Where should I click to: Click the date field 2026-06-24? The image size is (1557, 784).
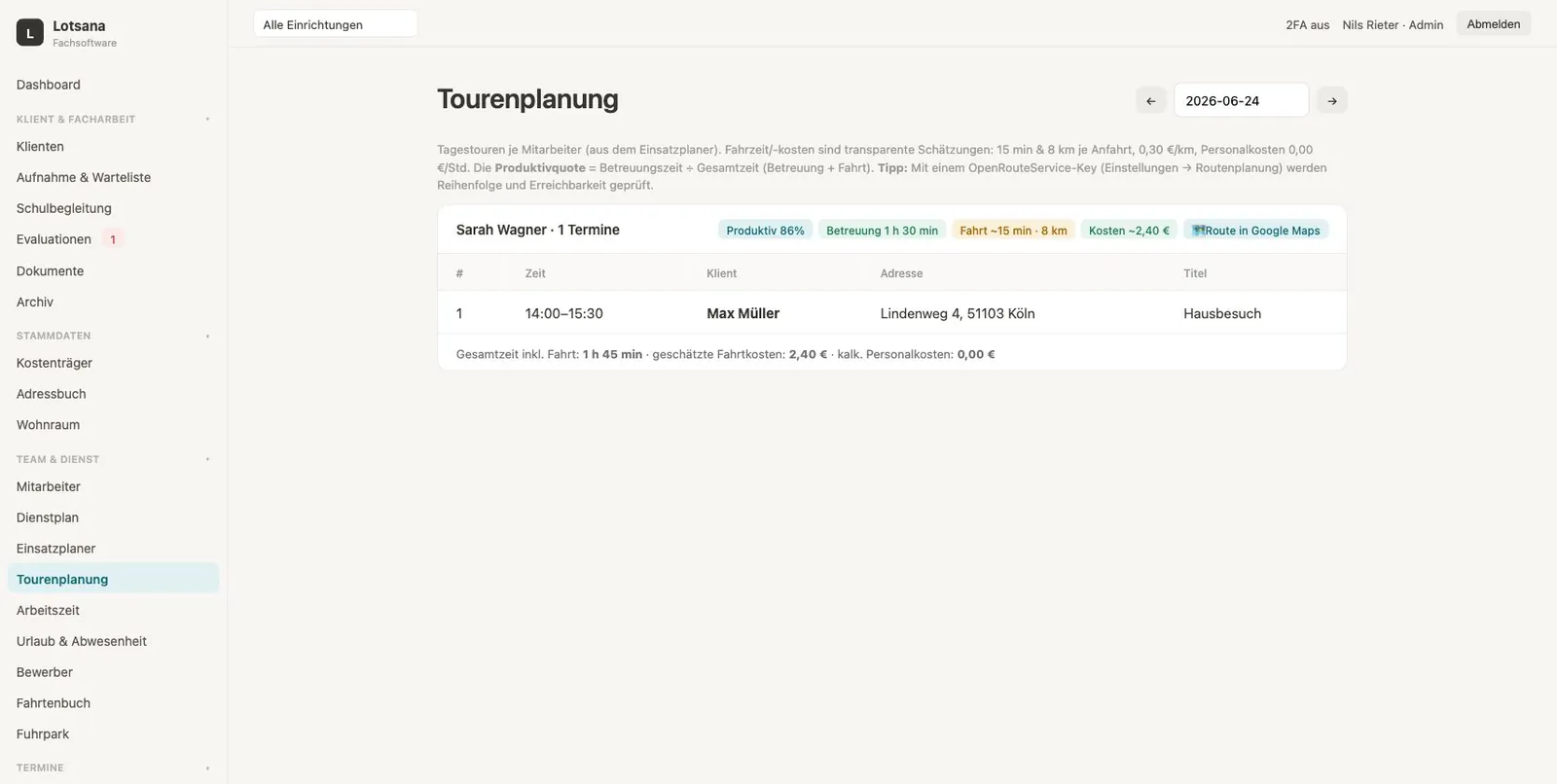pyautogui.click(x=1241, y=100)
